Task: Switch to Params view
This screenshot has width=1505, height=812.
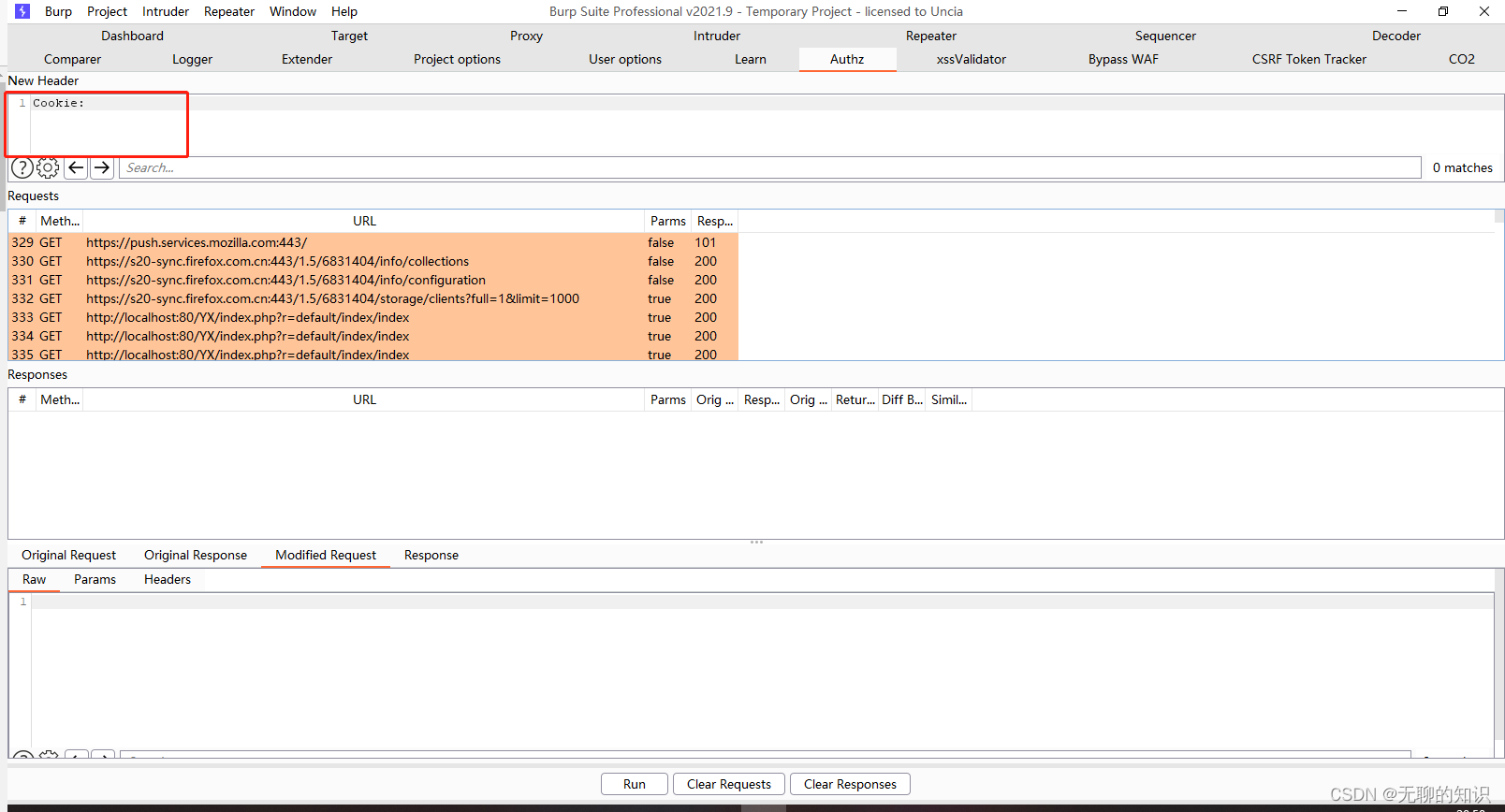Action: point(95,579)
